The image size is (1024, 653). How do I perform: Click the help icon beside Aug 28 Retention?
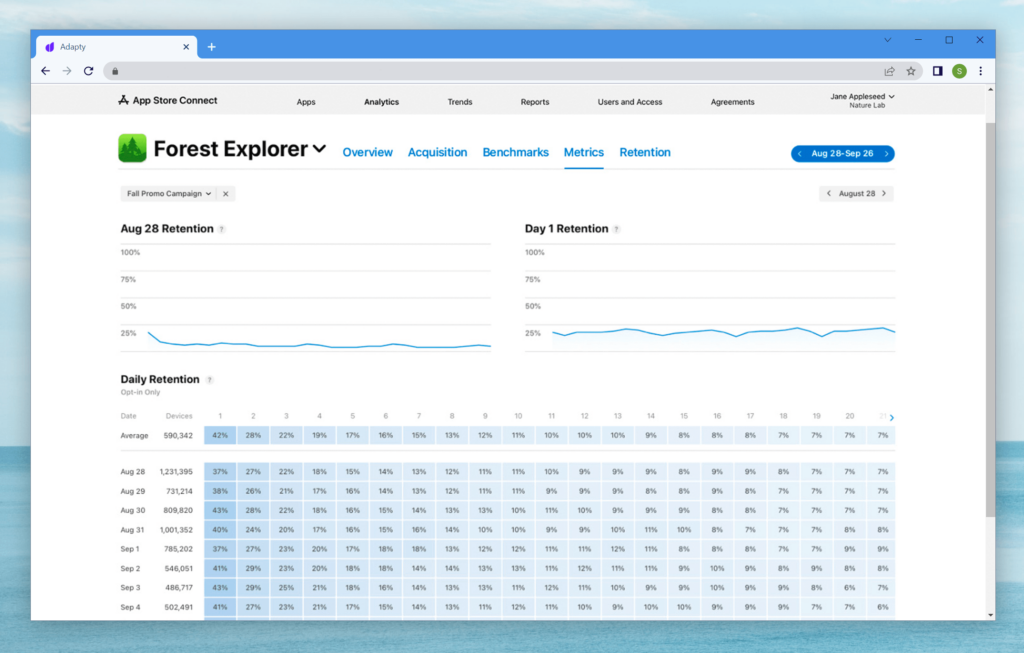[x=222, y=229]
